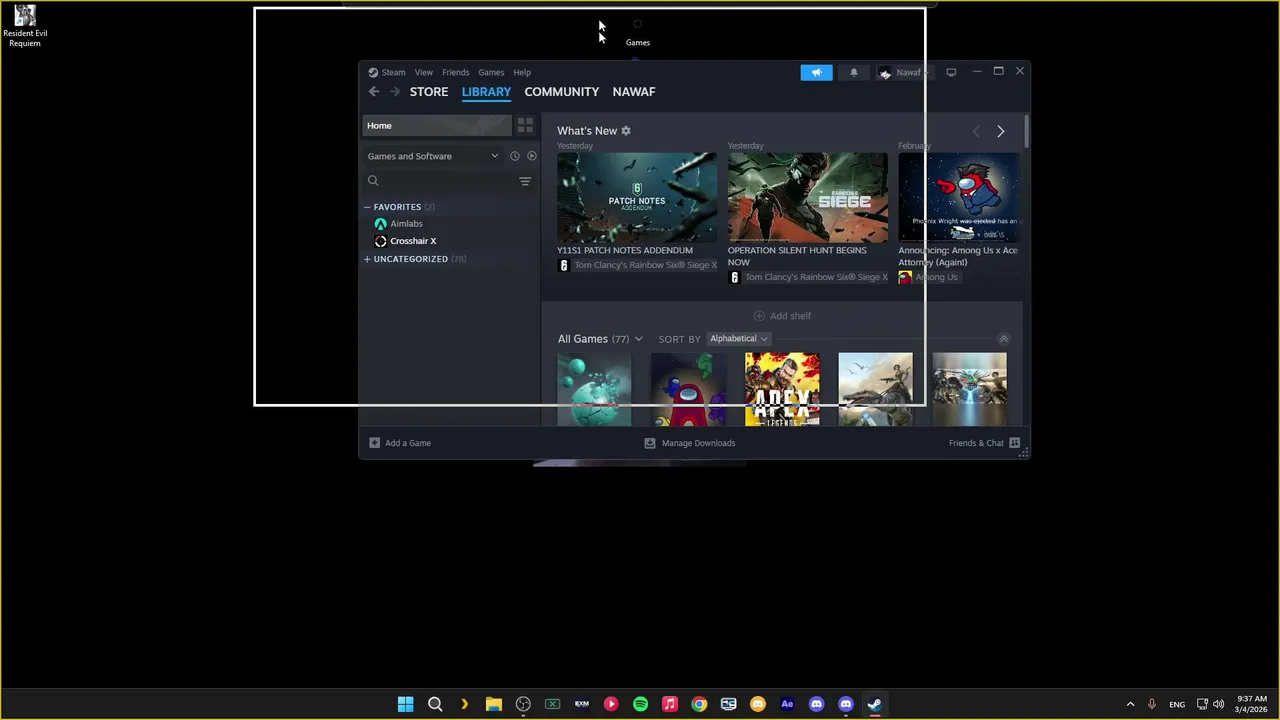Show hidden system tray icons
Viewport: 1280px width, 720px height.
pyautogui.click(x=1130, y=704)
